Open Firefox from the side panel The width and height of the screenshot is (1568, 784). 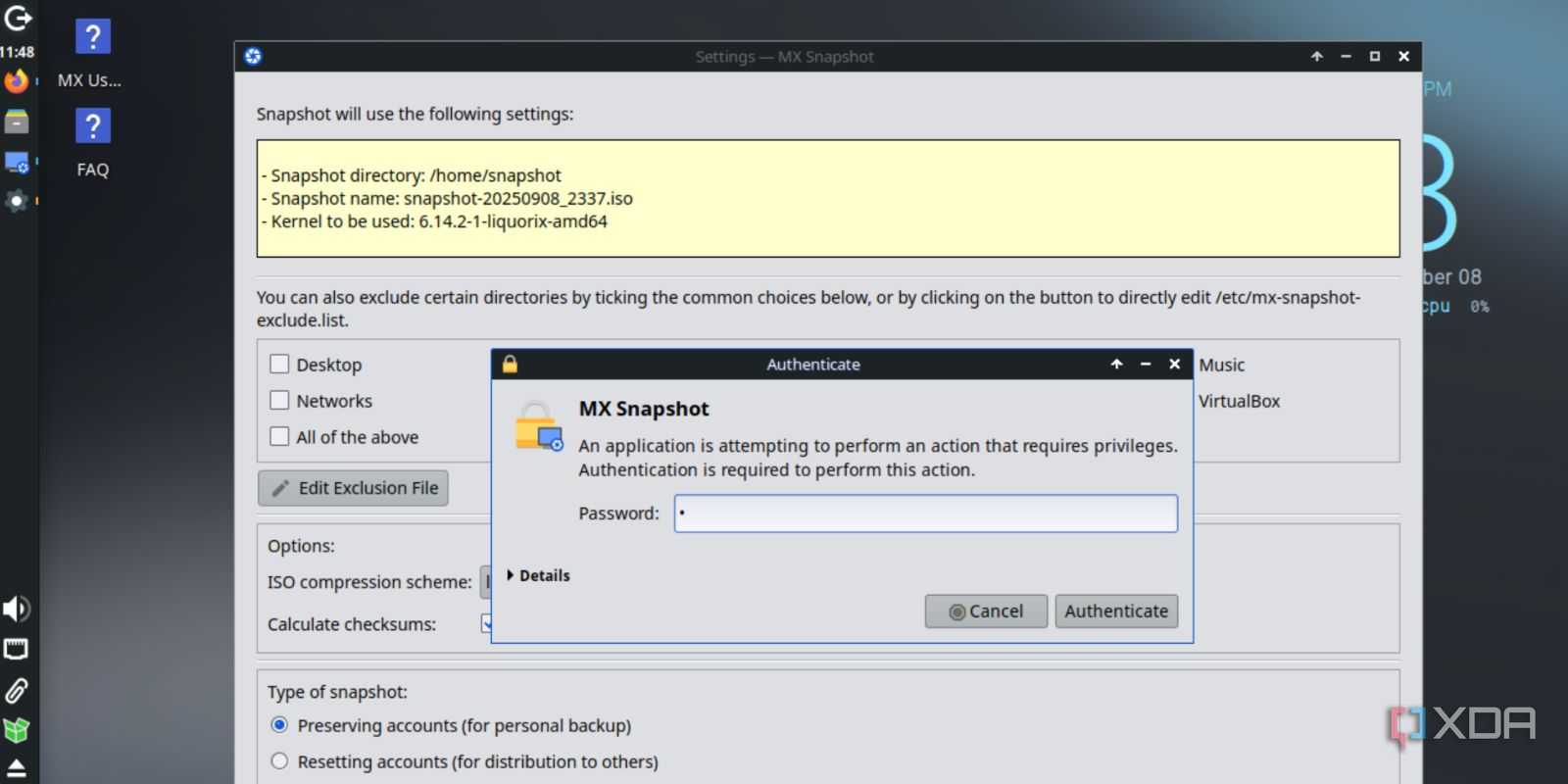(17, 81)
